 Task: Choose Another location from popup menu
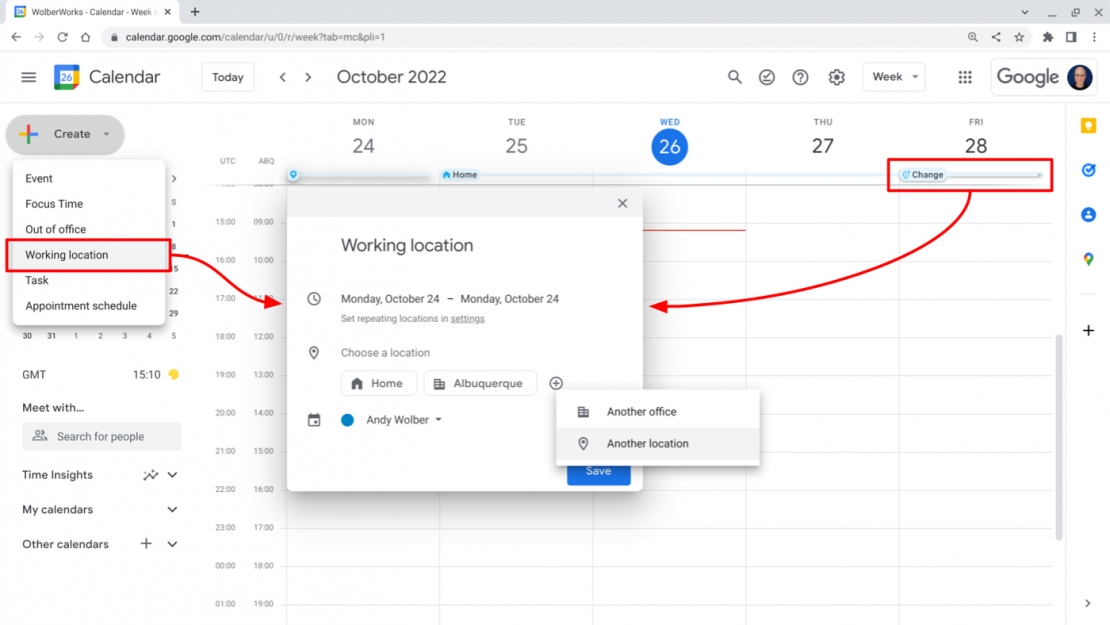(x=647, y=444)
